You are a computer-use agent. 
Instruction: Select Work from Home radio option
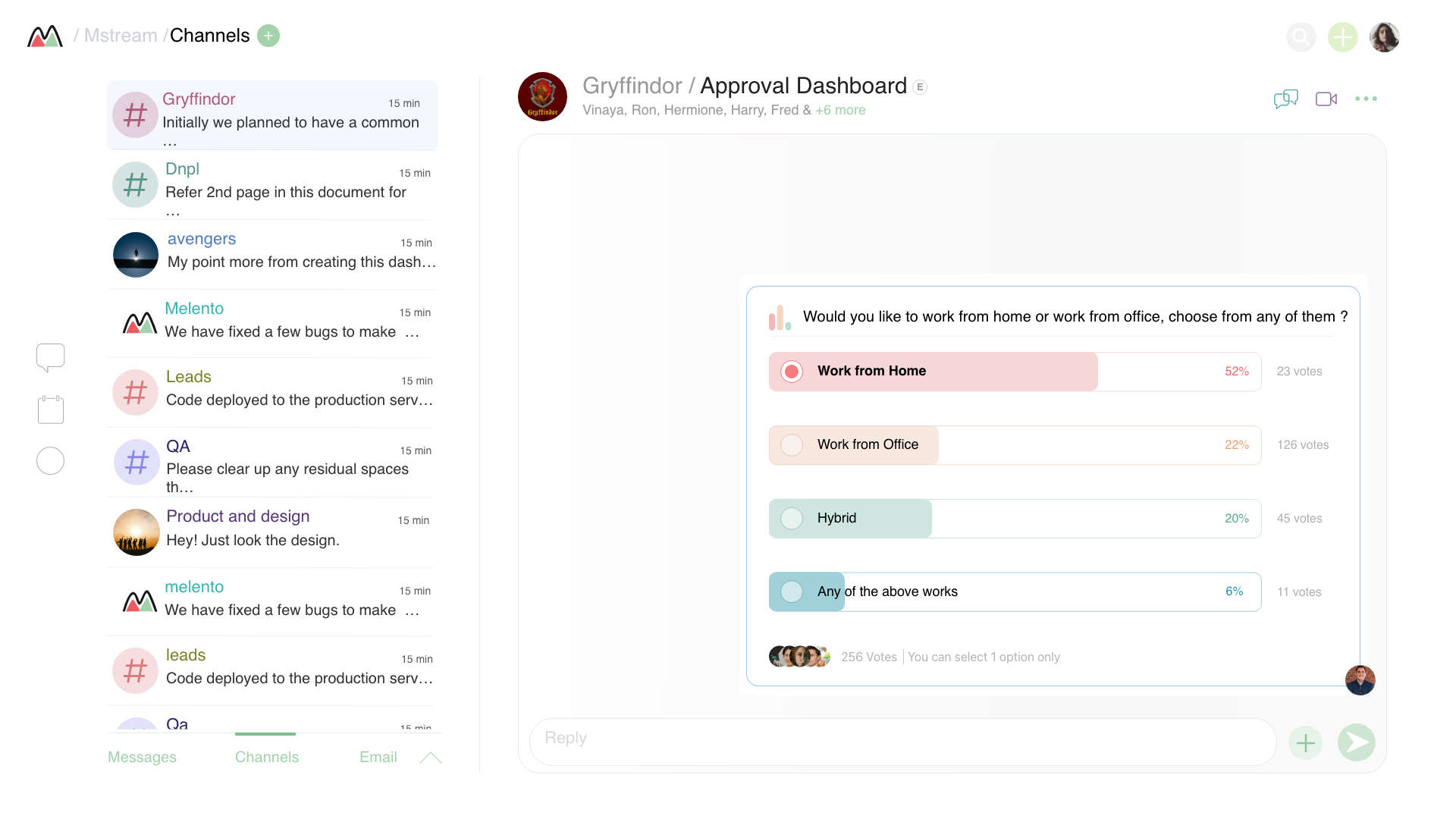point(792,372)
